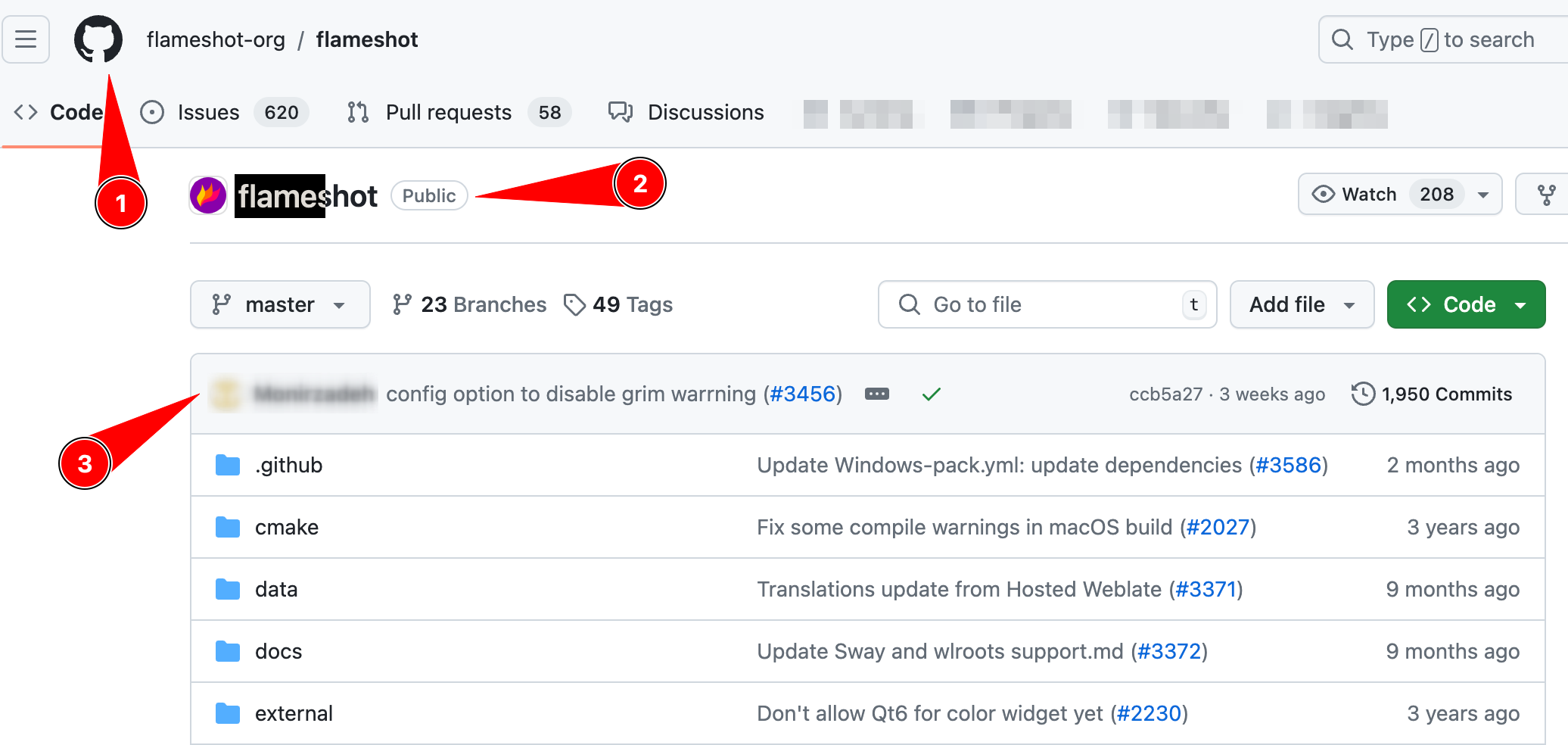Click the 620 issues counter badge

[282, 112]
